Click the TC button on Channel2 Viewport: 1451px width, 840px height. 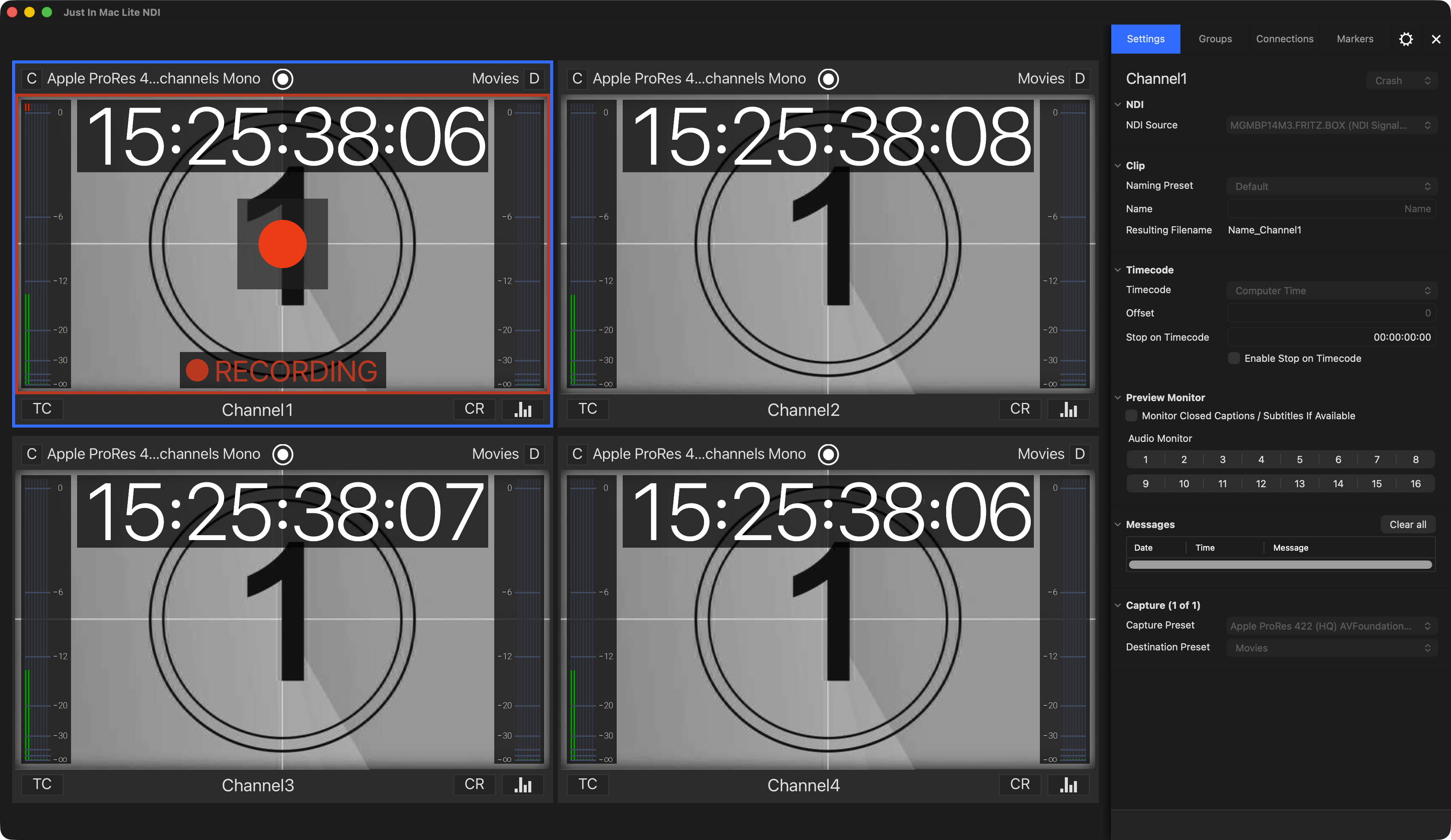[588, 409]
